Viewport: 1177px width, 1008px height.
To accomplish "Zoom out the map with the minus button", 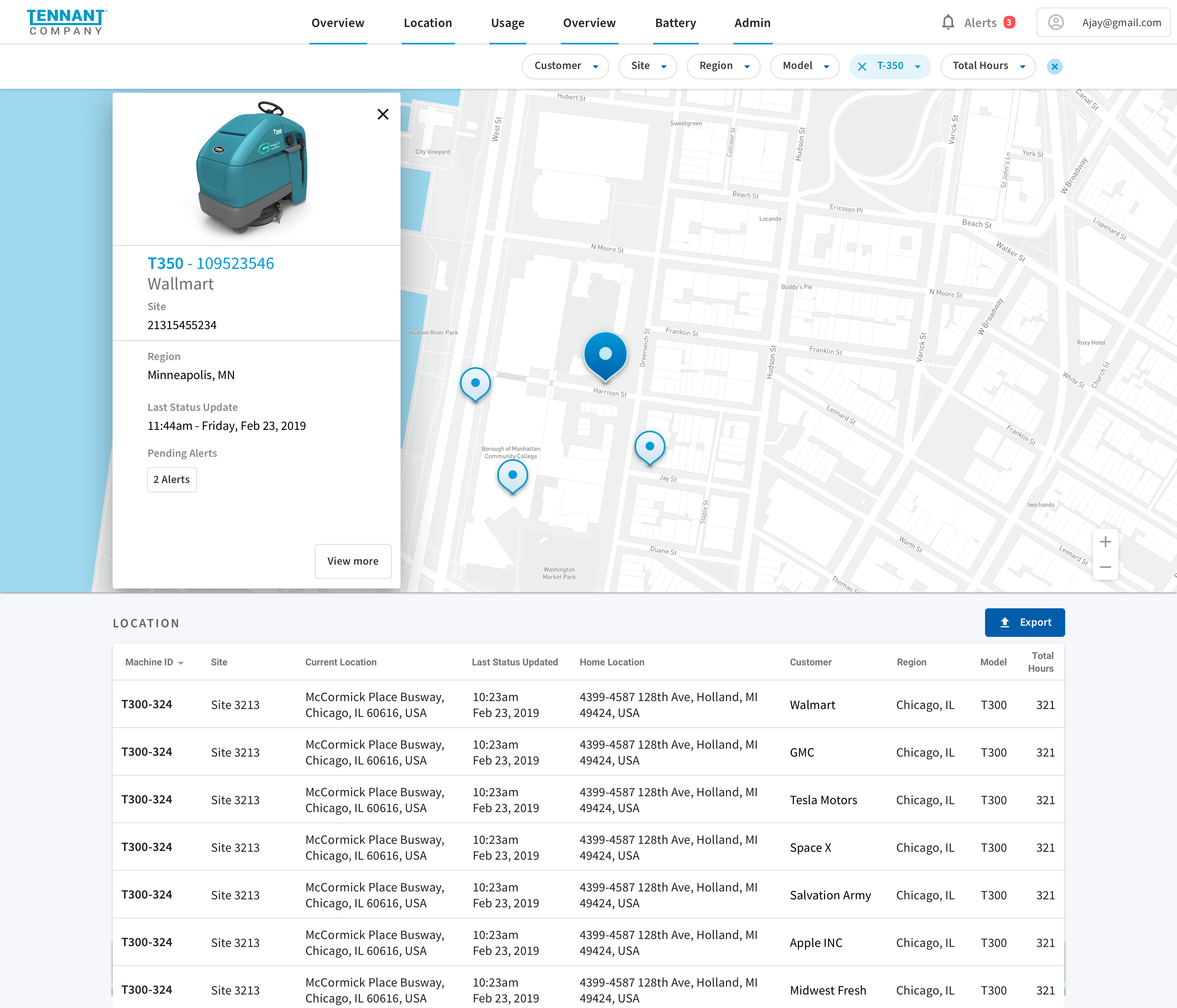I will click(x=1105, y=567).
